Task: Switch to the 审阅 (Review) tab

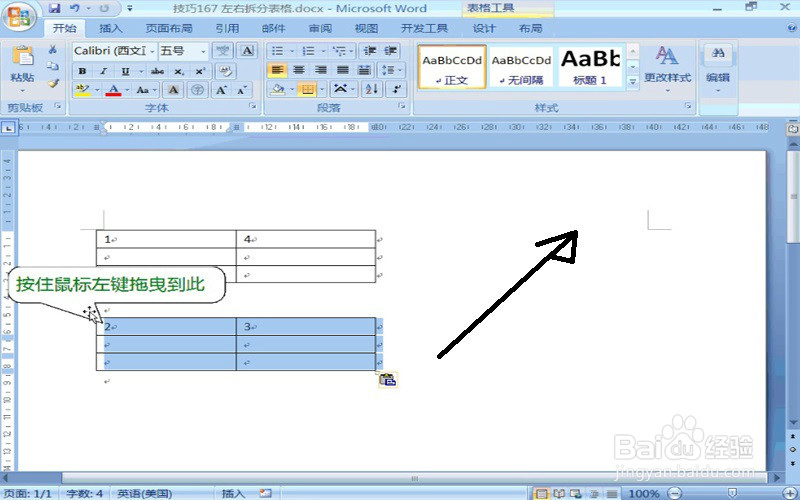Action: click(x=320, y=29)
